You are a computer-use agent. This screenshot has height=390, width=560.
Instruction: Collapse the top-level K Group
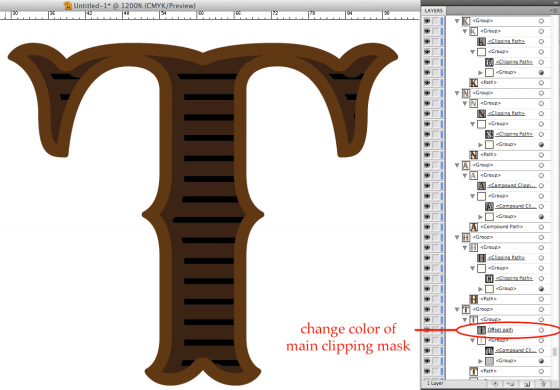coord(457,21)
